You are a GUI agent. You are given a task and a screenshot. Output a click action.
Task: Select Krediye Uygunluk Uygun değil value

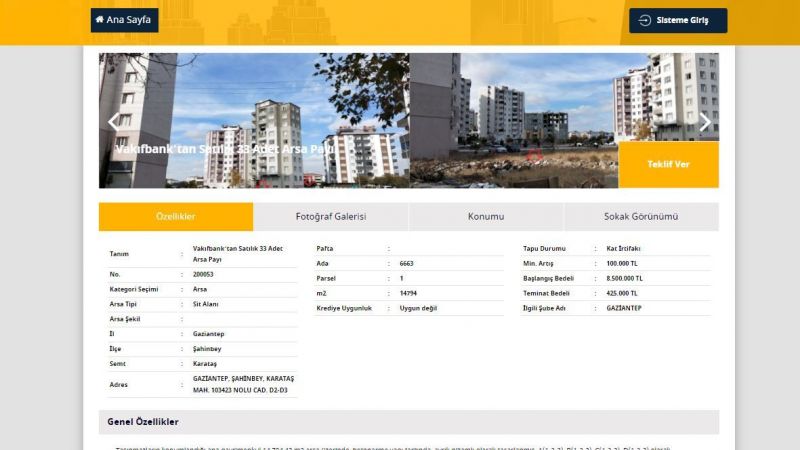click(x=418, y=308)
